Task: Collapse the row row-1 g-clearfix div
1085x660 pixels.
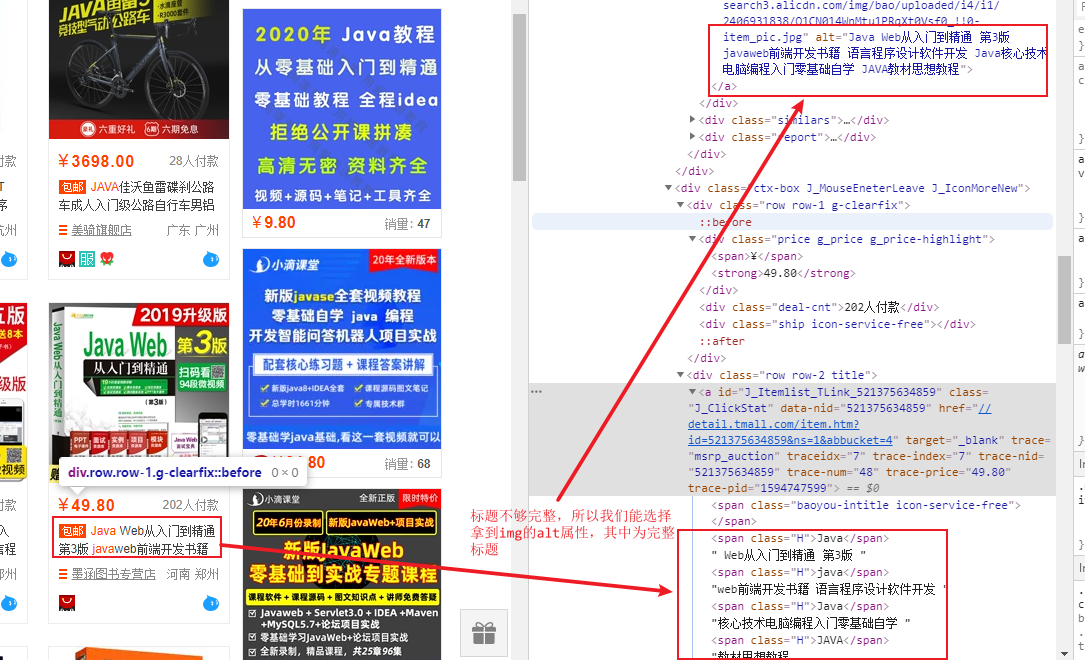Action: coord(680,205)
